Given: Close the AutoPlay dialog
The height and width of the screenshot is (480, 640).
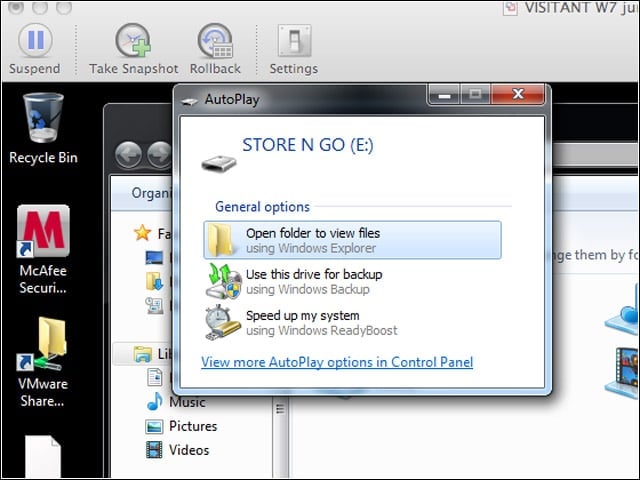Looking at the screenshot, I should 518,94.
